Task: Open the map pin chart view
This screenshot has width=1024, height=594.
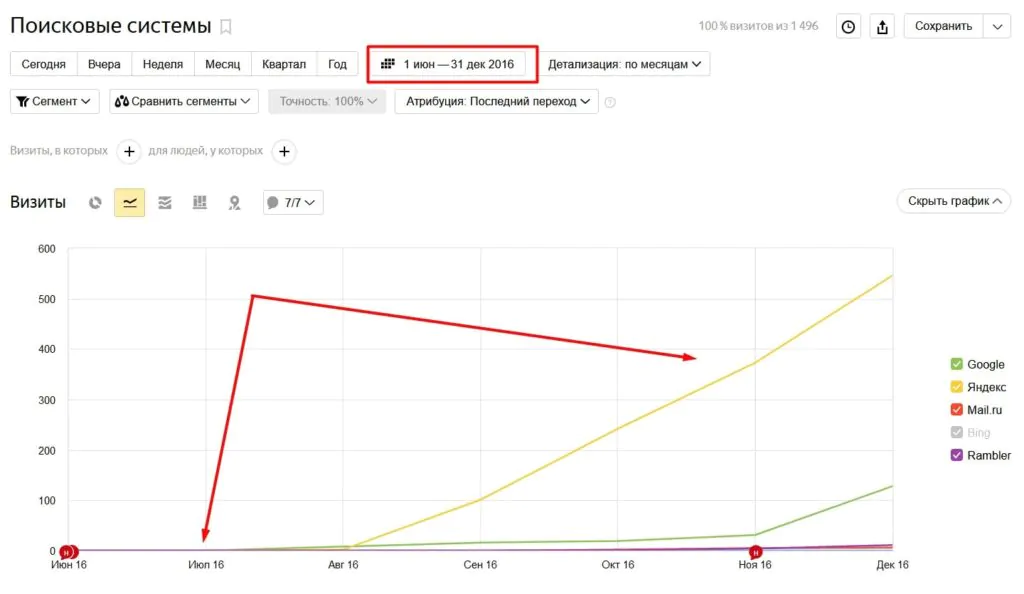Action: coord(234,203)
